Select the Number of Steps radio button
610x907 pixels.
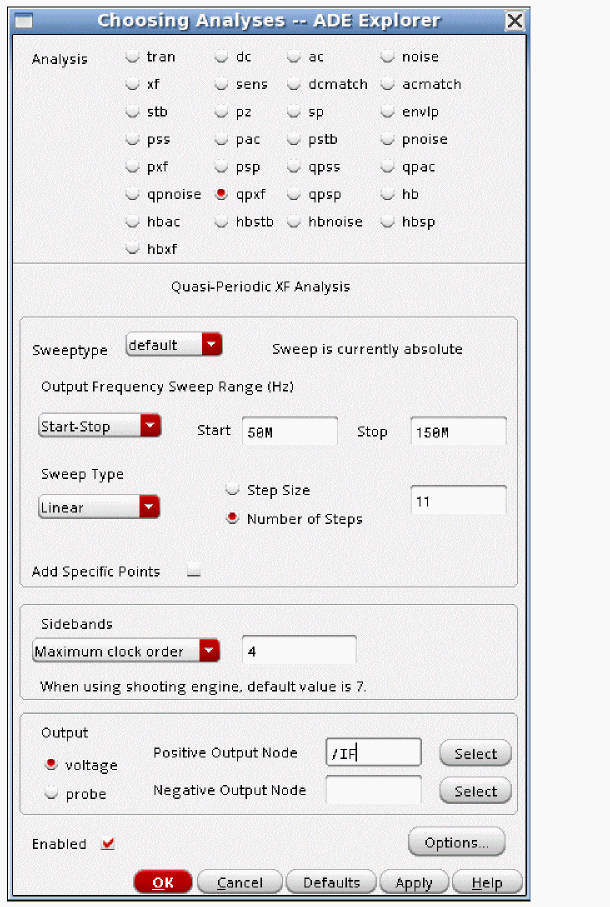point(233,518)
